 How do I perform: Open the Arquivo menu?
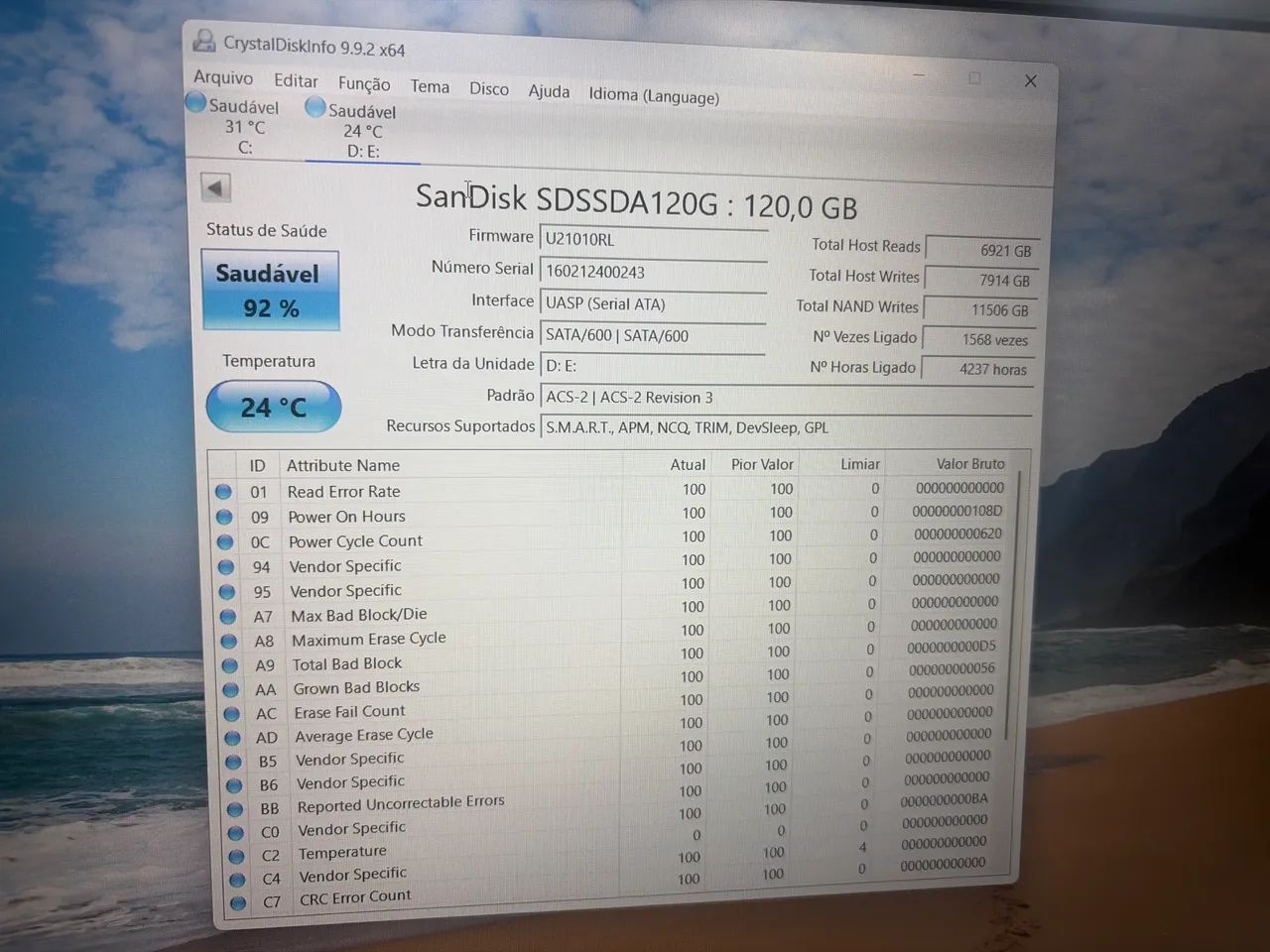coord(223,77)
